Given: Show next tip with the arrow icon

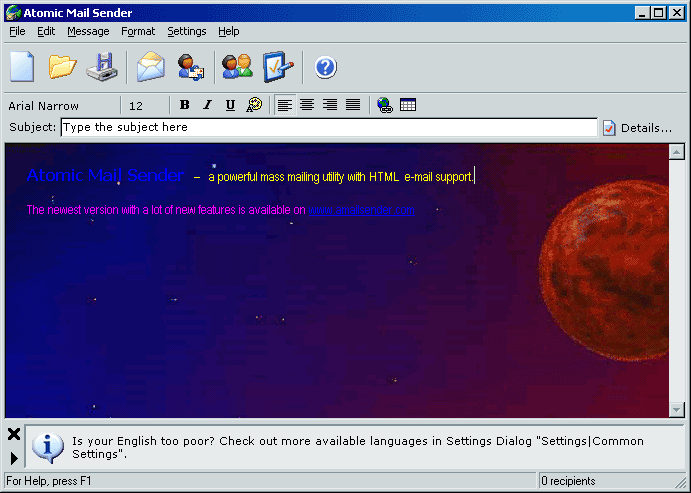Looking at the screenshot, I should [x=14, y=458].
